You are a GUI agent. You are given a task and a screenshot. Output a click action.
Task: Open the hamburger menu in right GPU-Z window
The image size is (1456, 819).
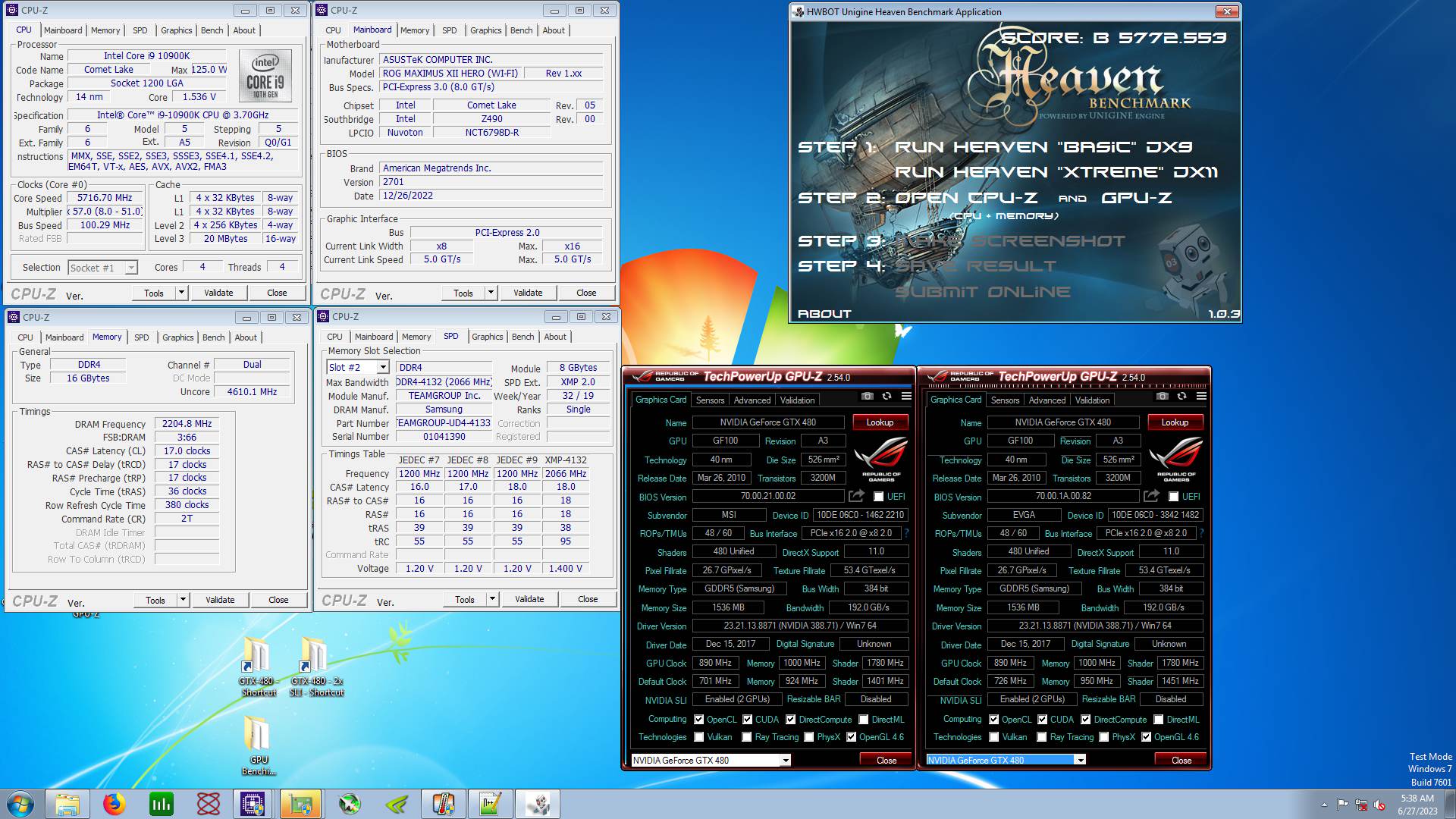[x=1201, y=397]
